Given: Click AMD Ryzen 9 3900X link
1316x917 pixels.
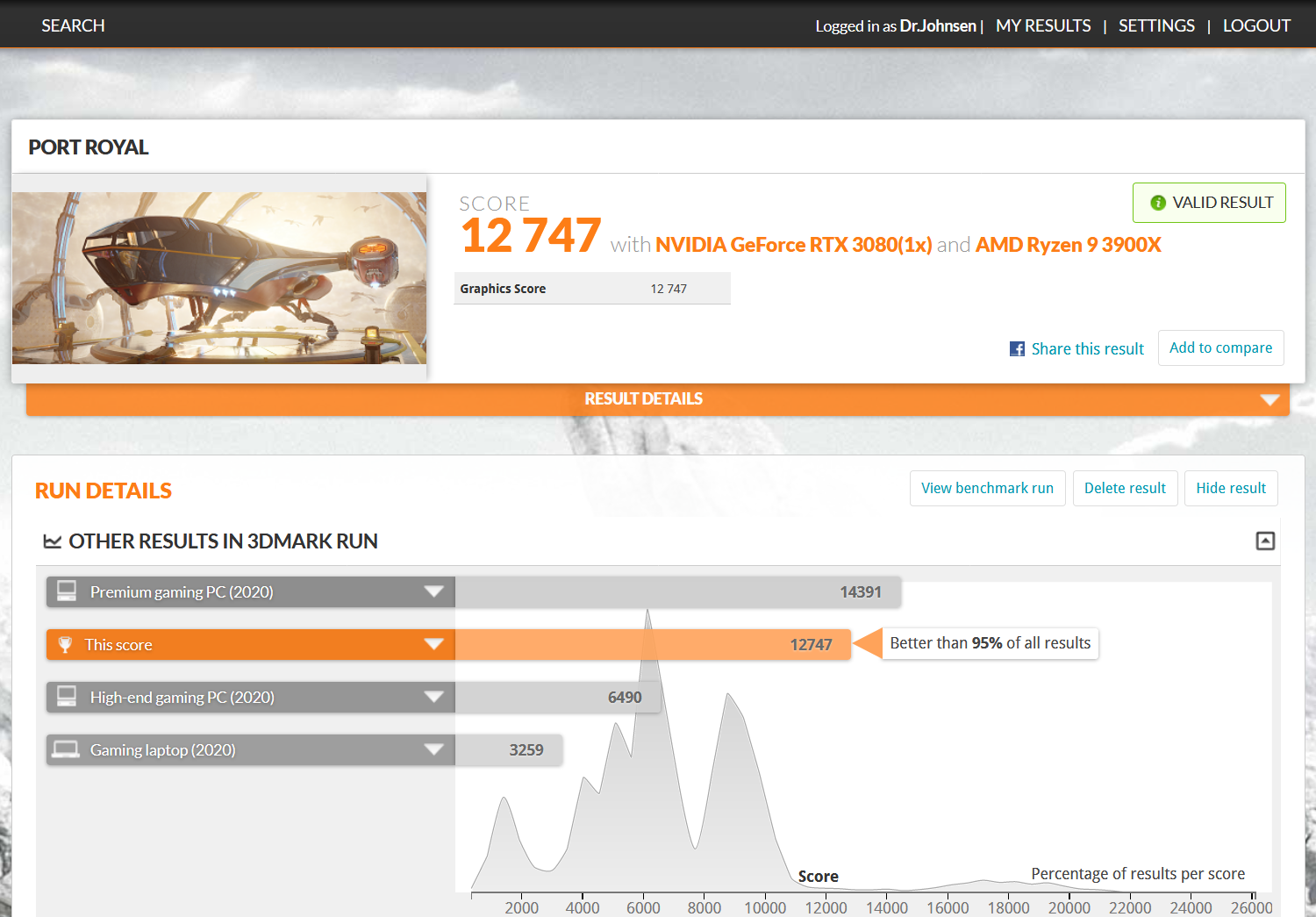Looking at the screenshot, I should point(1068,245).
